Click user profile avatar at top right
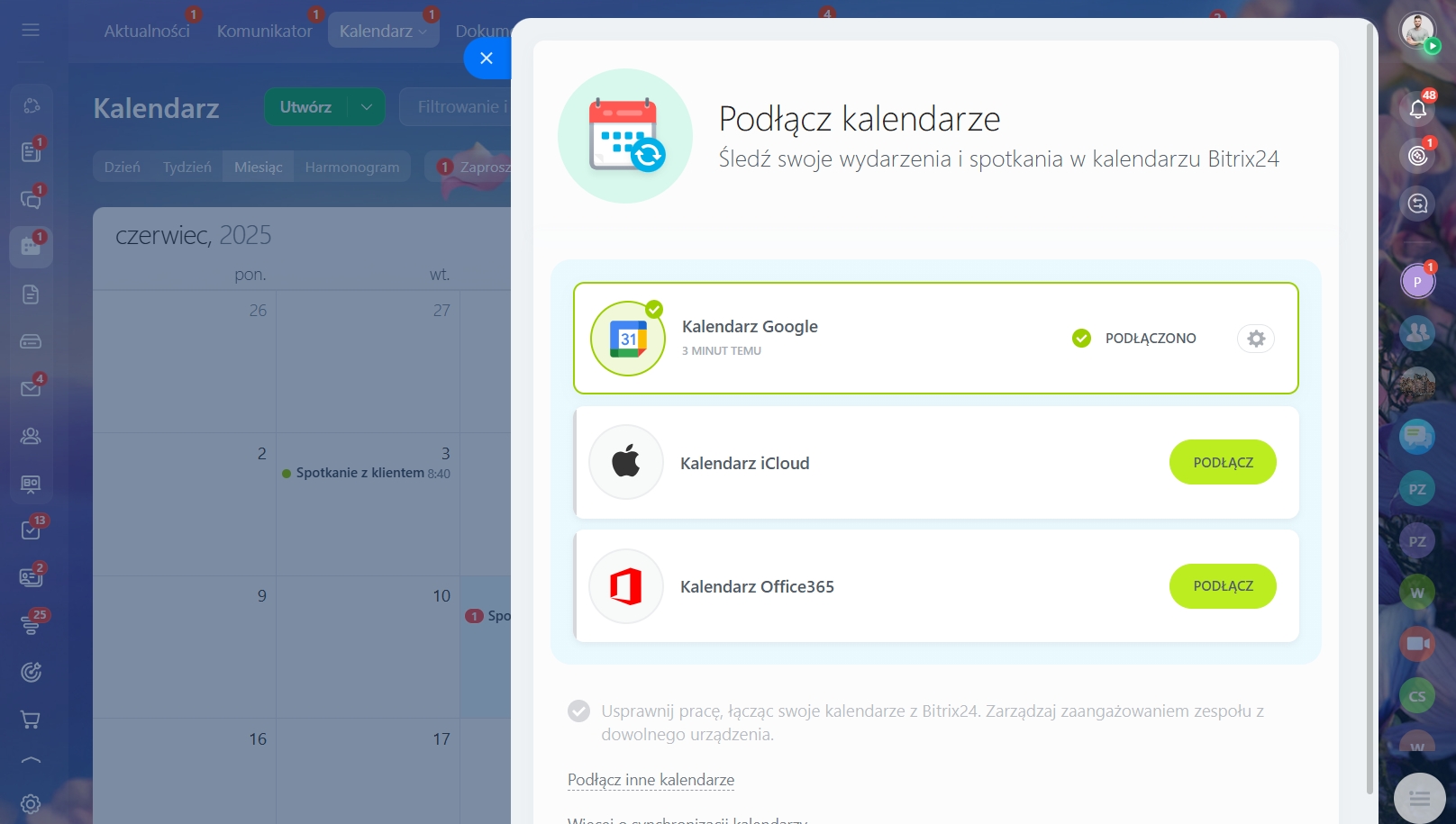Viewport: 1456px width, 824px height. coord(1417,32)
